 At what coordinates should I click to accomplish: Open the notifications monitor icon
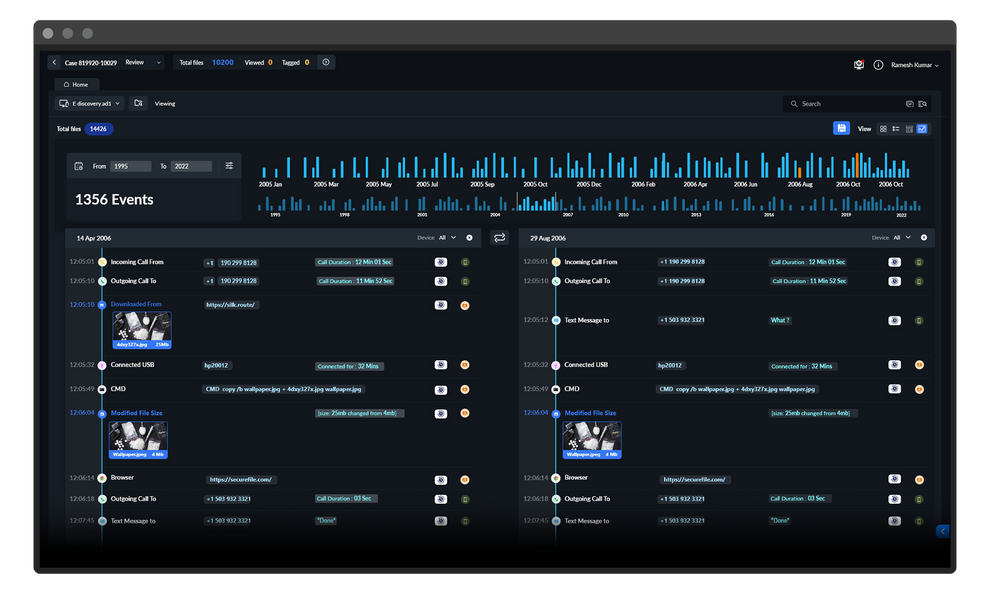pos(859,64)
